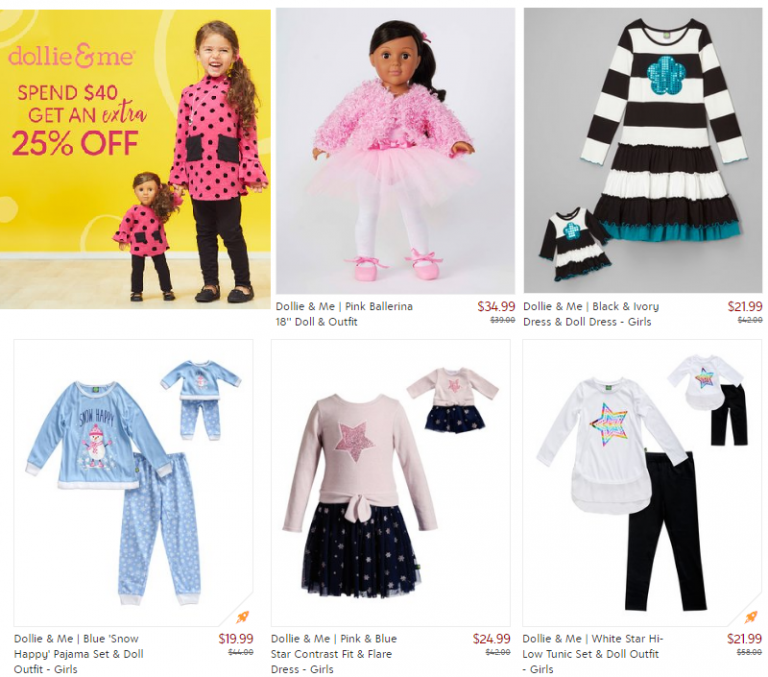
Task: Click the $21.99 price on Black & Ivory dress
Action: point(745,307)
